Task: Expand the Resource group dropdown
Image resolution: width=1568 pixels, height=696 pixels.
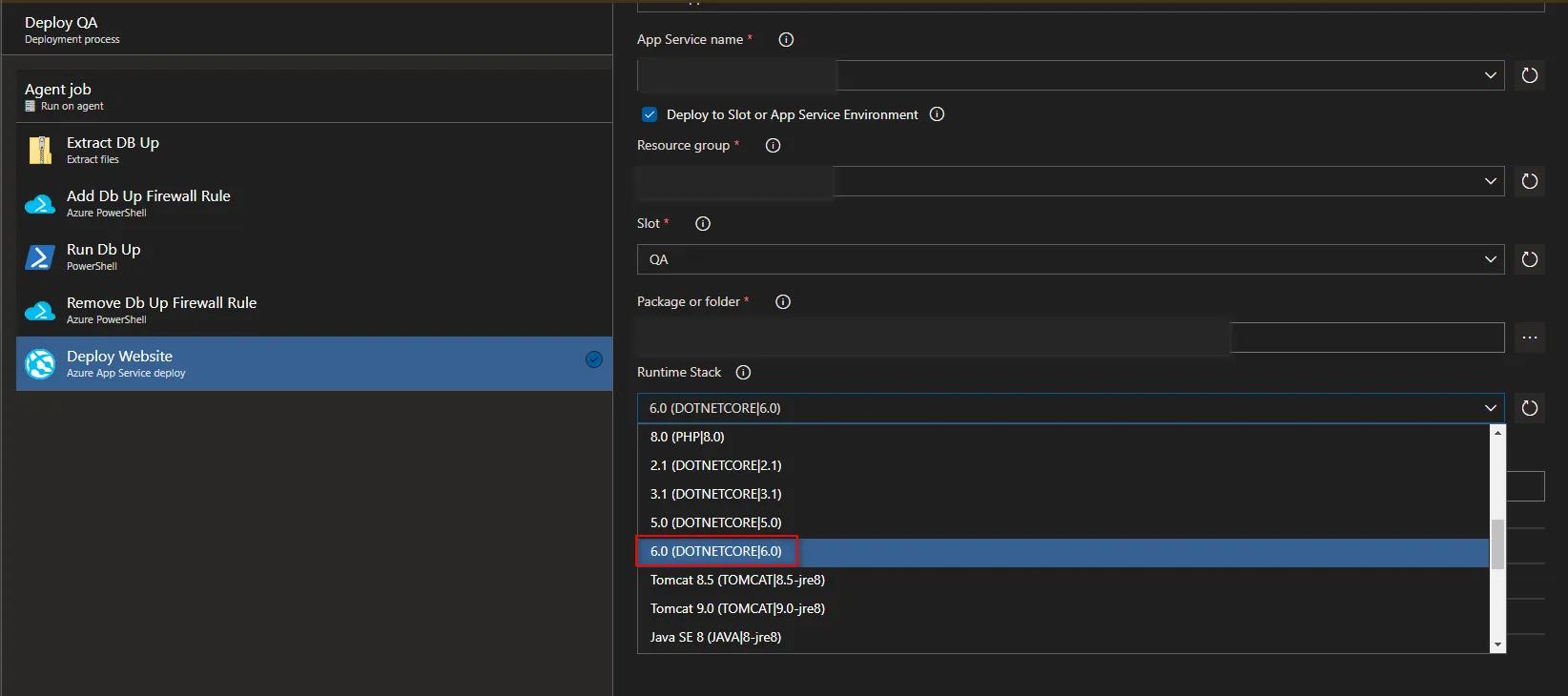Action: (1490, 181)
